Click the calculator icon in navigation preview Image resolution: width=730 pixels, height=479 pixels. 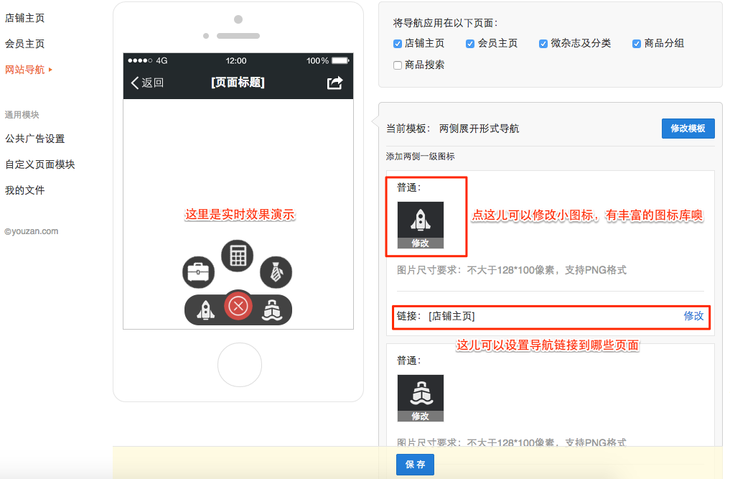pyautogui.click(x=237, y=256)
